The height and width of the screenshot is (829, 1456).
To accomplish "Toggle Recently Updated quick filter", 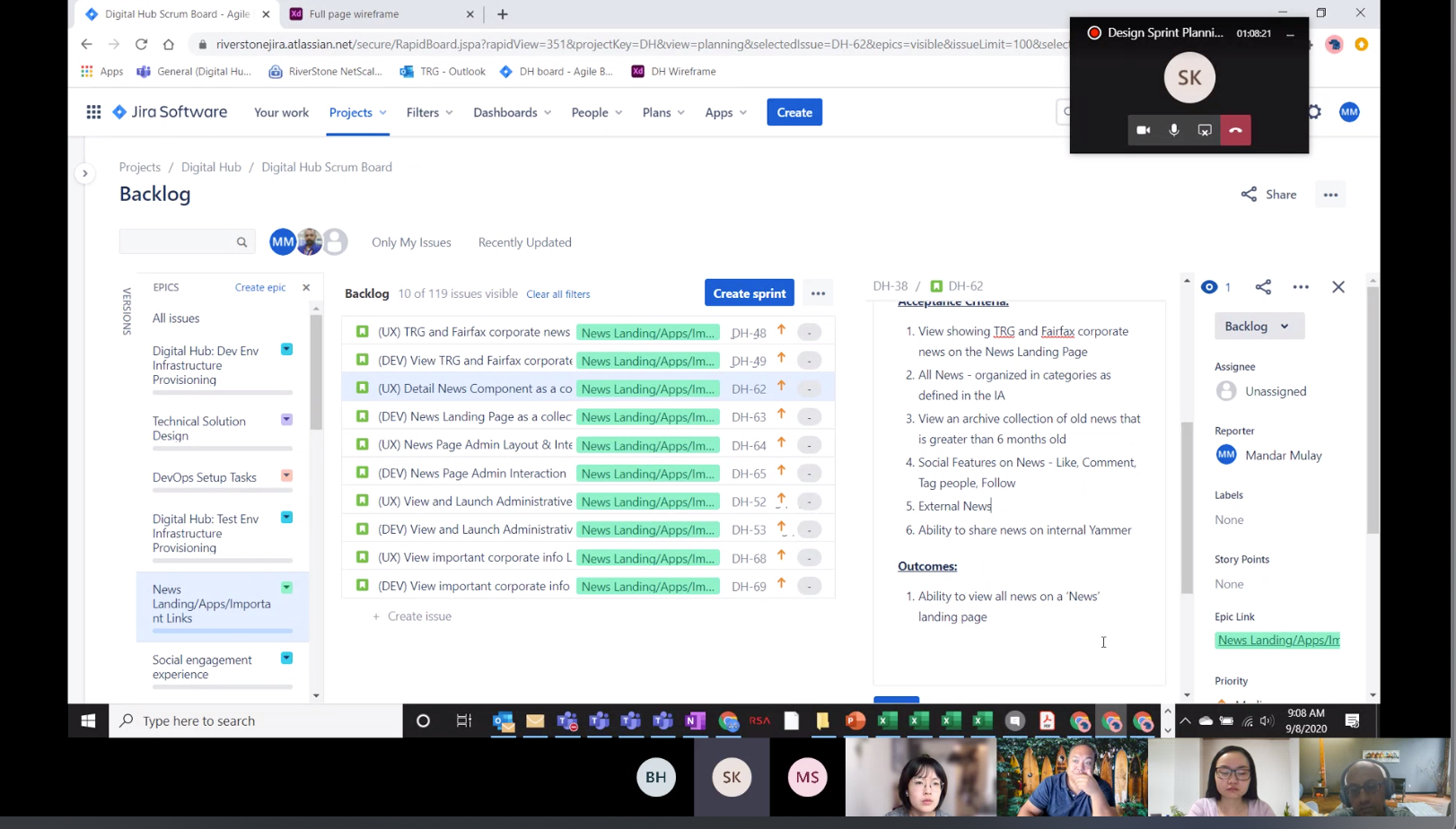I will pyautogui.click(x=525, y=242).
